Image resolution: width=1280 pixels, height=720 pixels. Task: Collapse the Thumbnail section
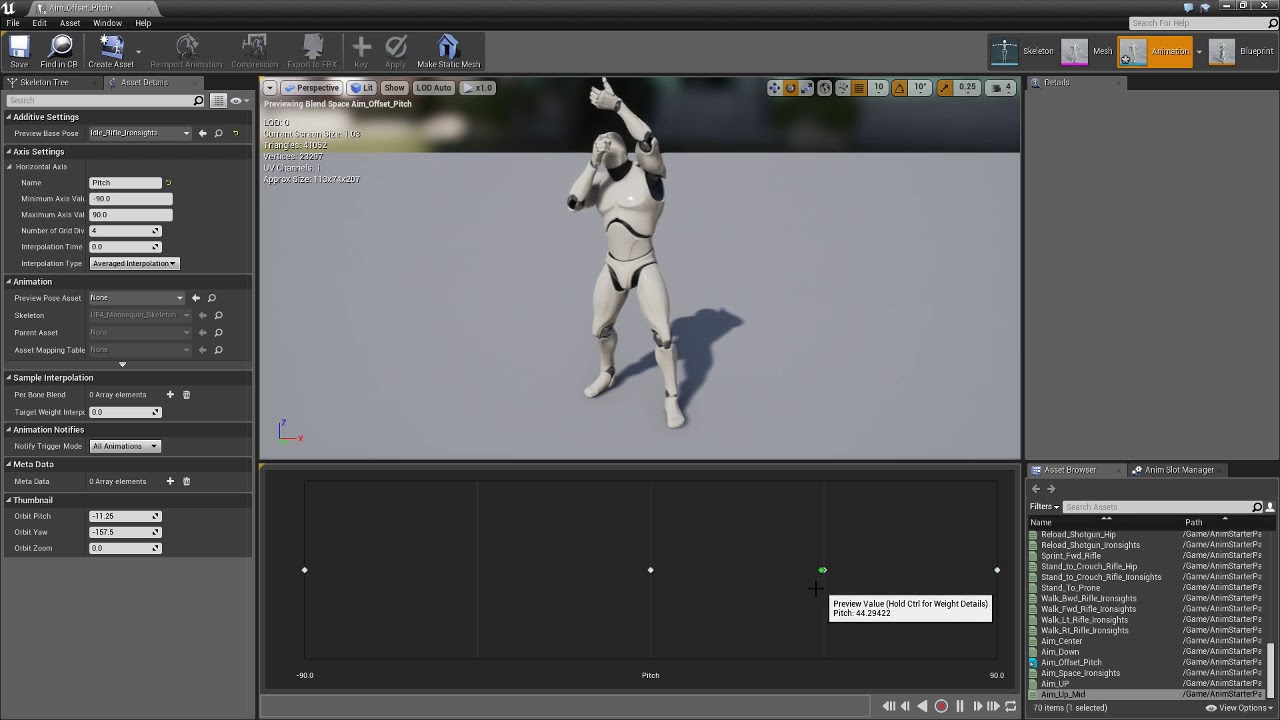(x=8, y=500)
